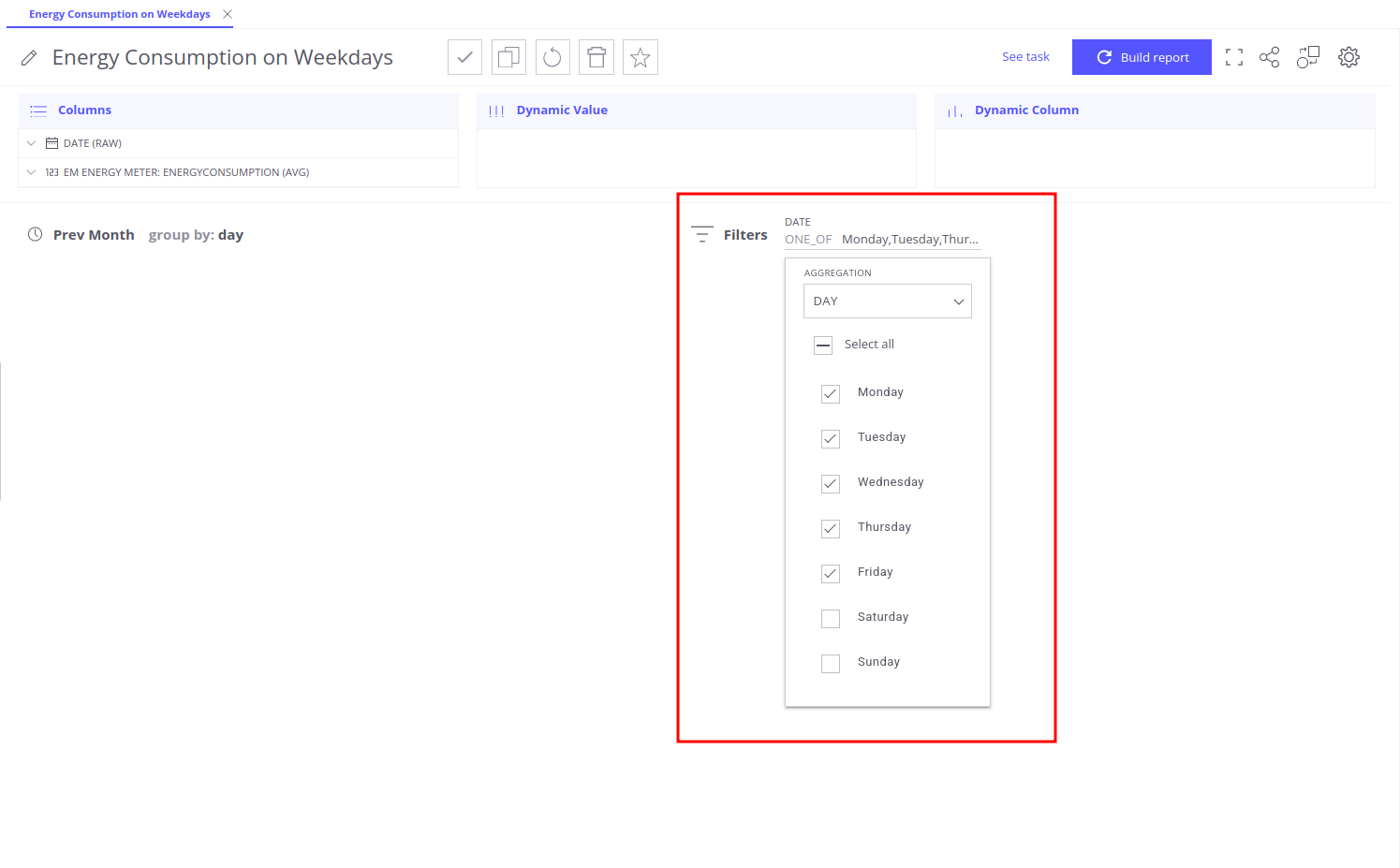This screenshot has height=868, width=1400.
Task: Mark report as favorite with star
Action: 641,57
